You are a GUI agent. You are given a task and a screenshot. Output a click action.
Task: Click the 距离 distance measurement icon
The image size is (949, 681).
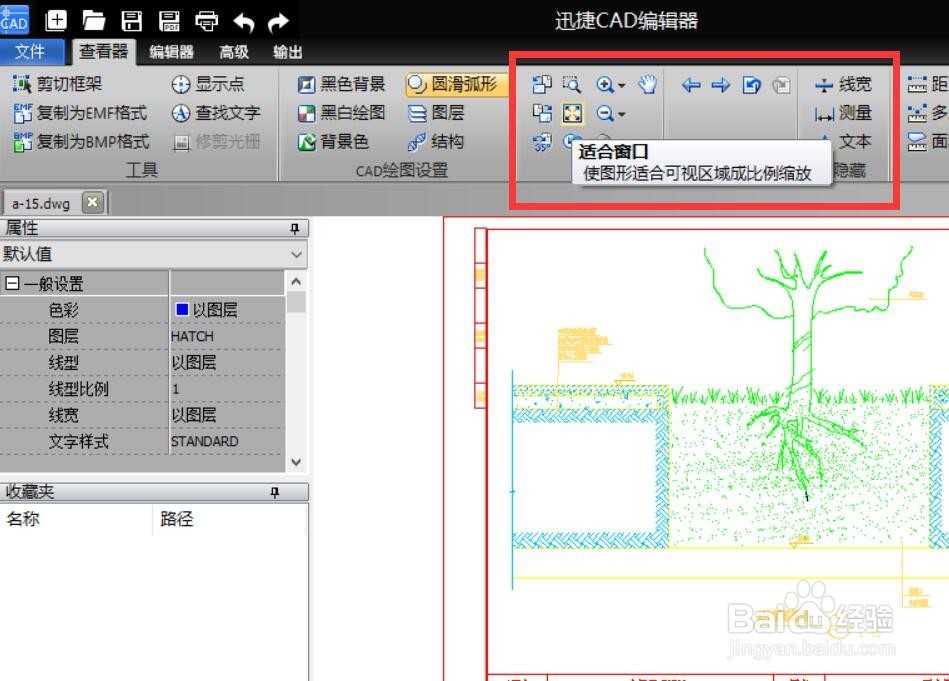coord(932,85)
